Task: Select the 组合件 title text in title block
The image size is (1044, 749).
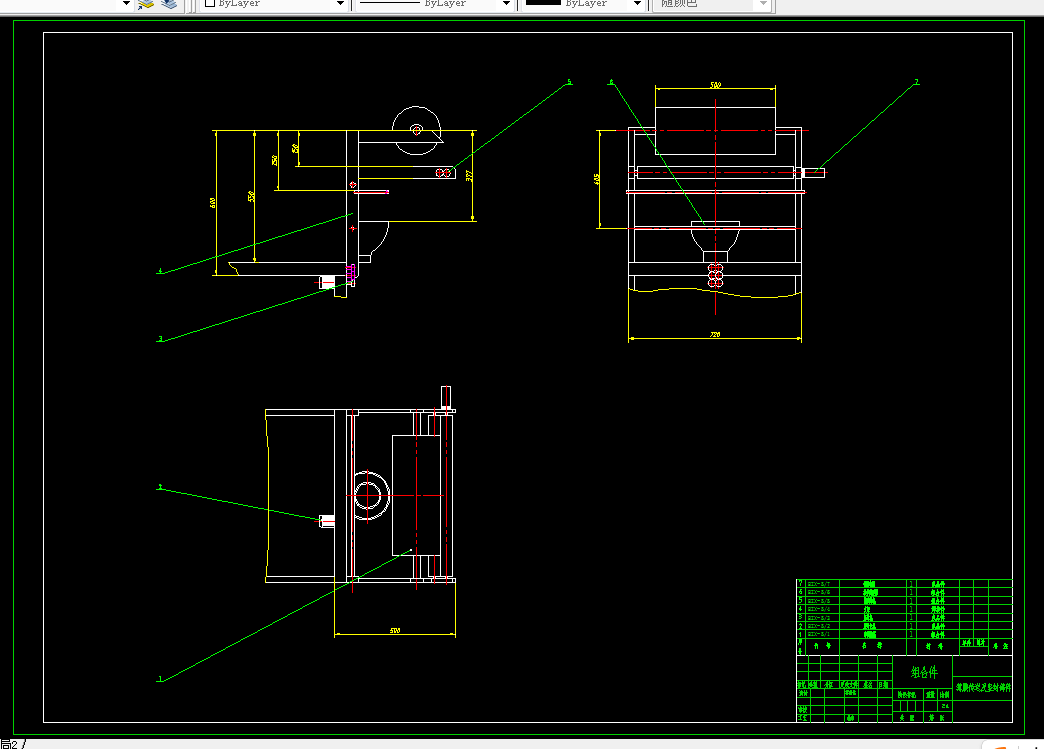Action: pyautogui.click(x=924, y=672)
